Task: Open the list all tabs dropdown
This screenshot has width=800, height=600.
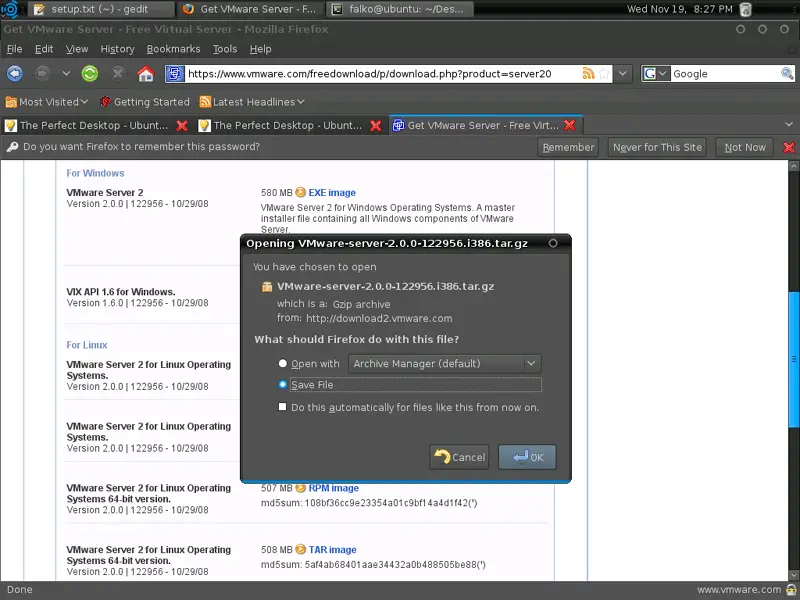Action: (x=789, y=124)
